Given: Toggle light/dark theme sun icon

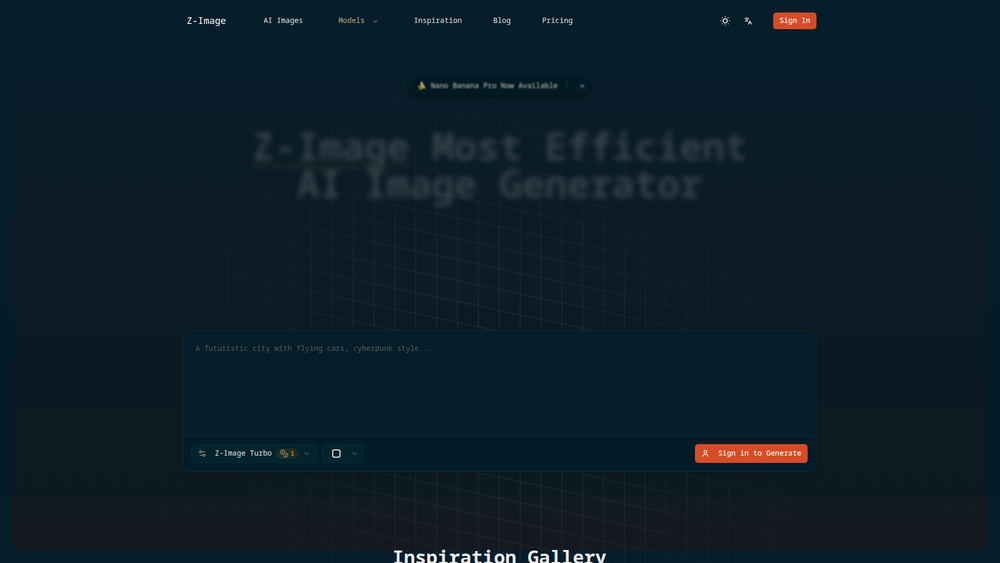Looking at the screenshot, I should 725,21.
